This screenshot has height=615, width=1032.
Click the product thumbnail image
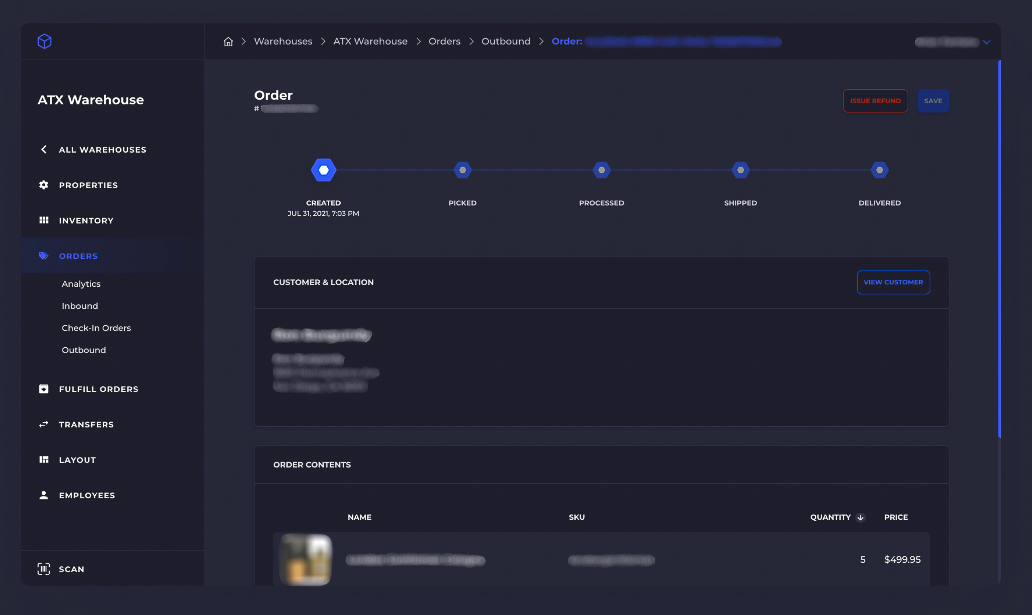pos(305,560)
